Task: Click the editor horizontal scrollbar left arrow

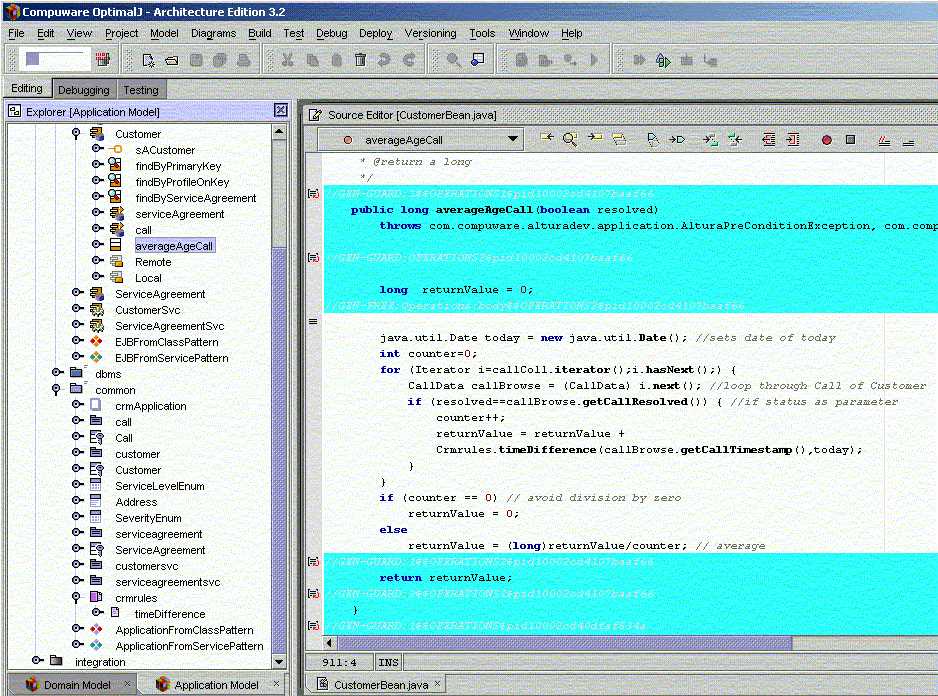Action: (329, 643)
